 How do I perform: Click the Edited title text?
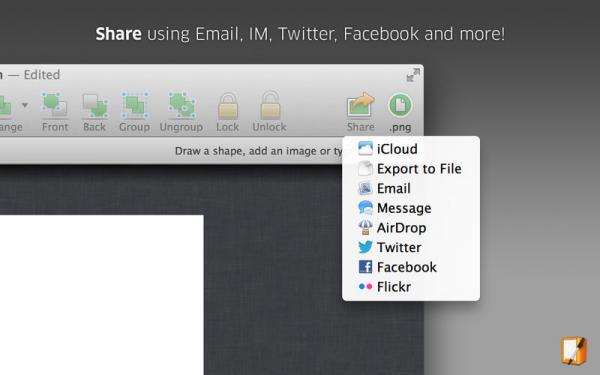tap(42, 75)
